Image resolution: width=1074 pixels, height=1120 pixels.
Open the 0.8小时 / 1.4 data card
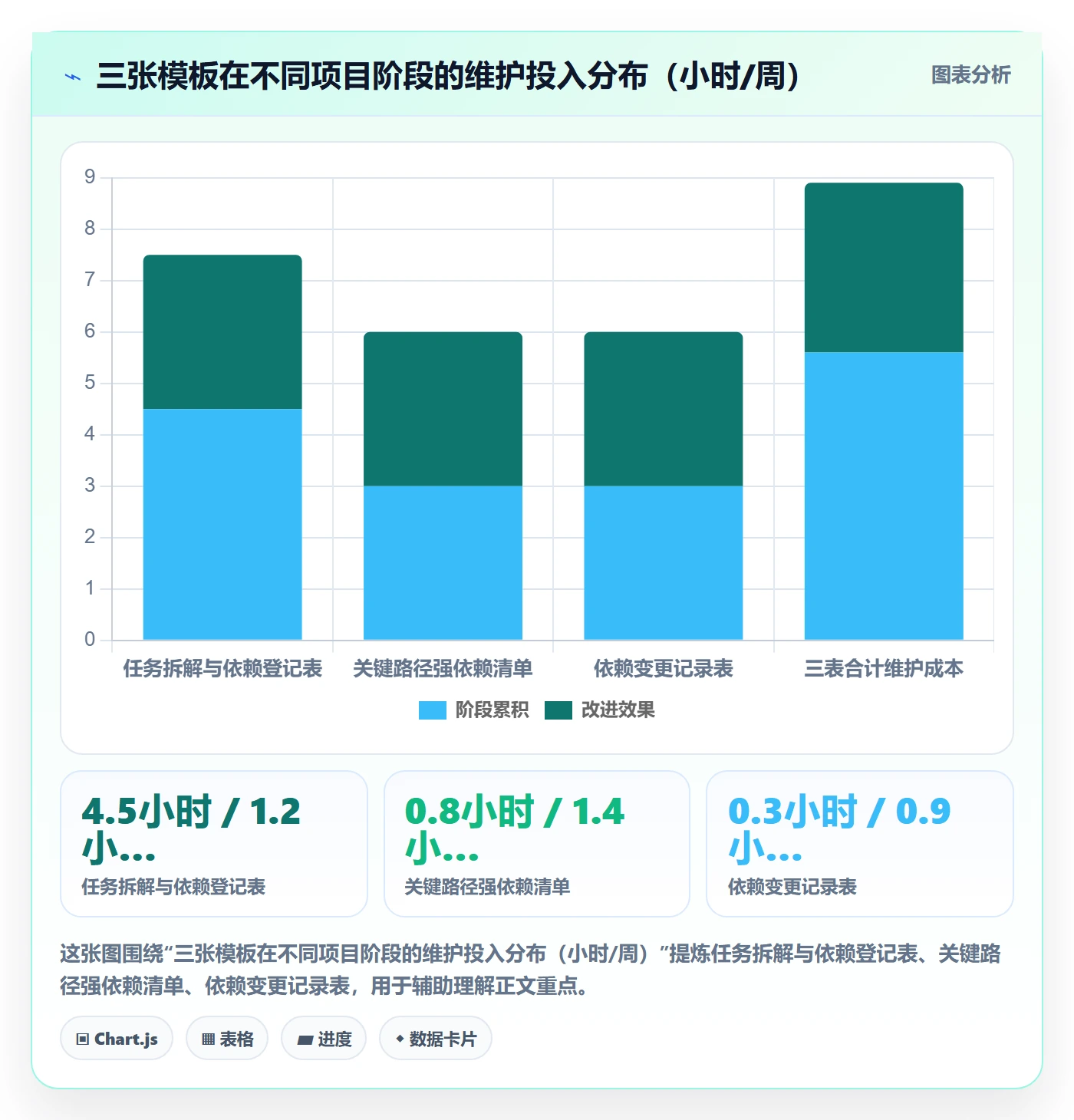click(537, 844)
